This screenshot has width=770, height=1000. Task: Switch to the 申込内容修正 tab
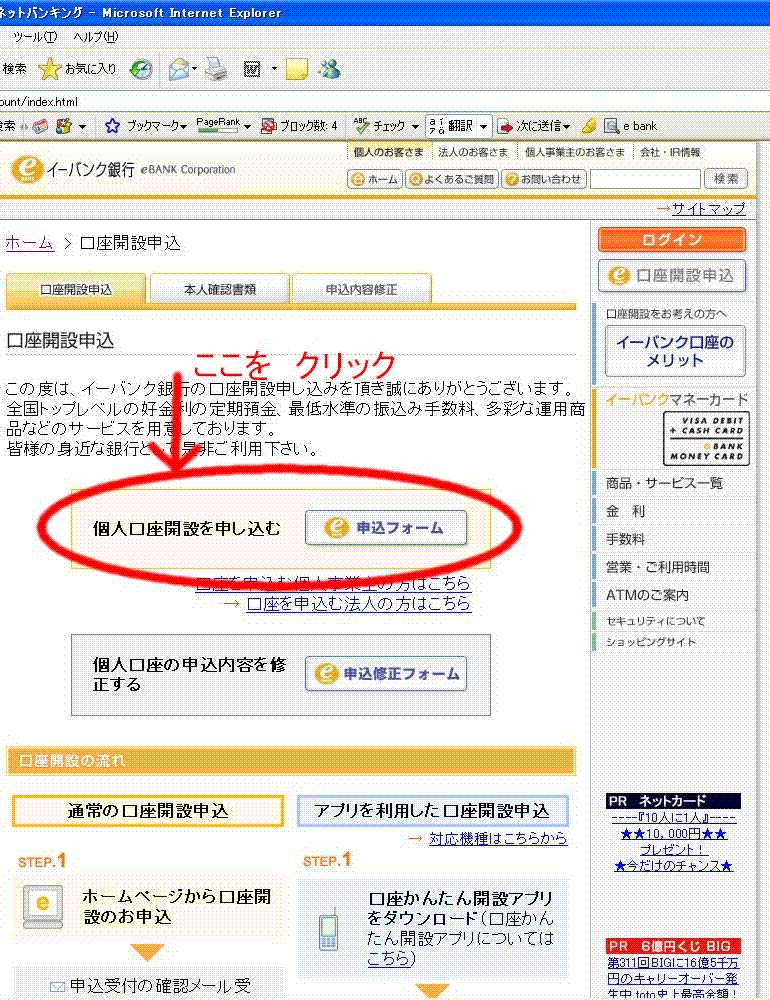361,290
